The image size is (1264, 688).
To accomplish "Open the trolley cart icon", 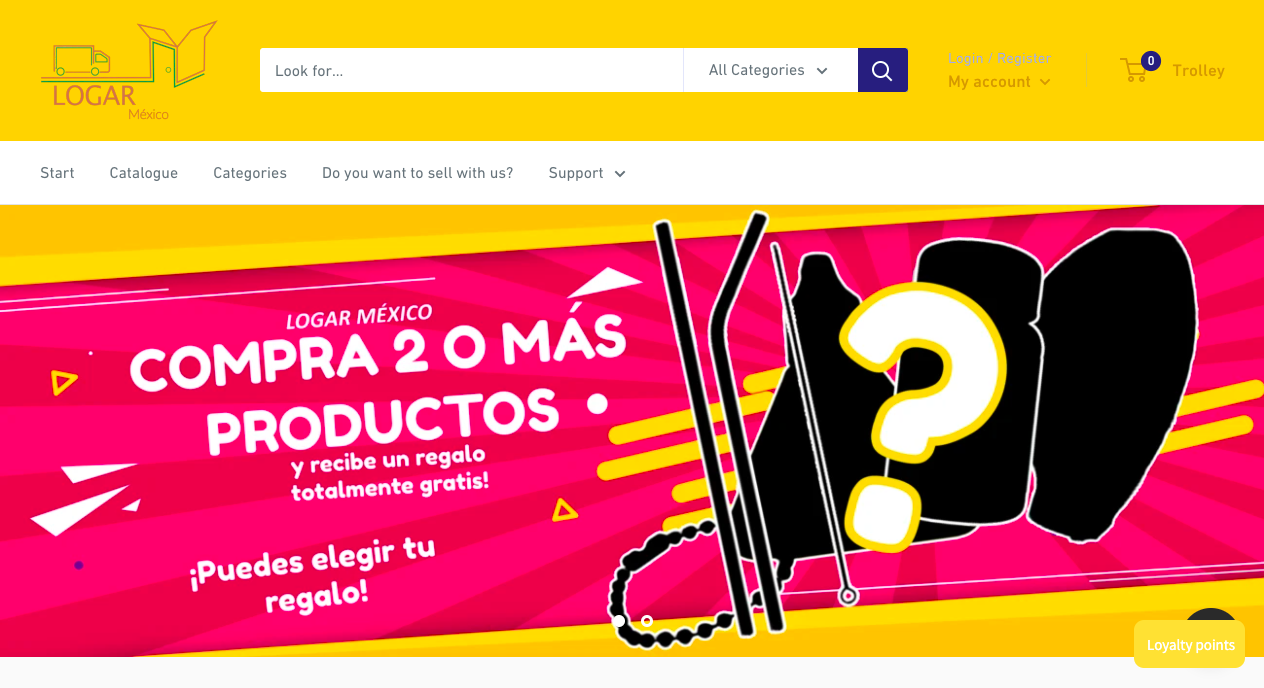I will click(x=1134, y=71).
